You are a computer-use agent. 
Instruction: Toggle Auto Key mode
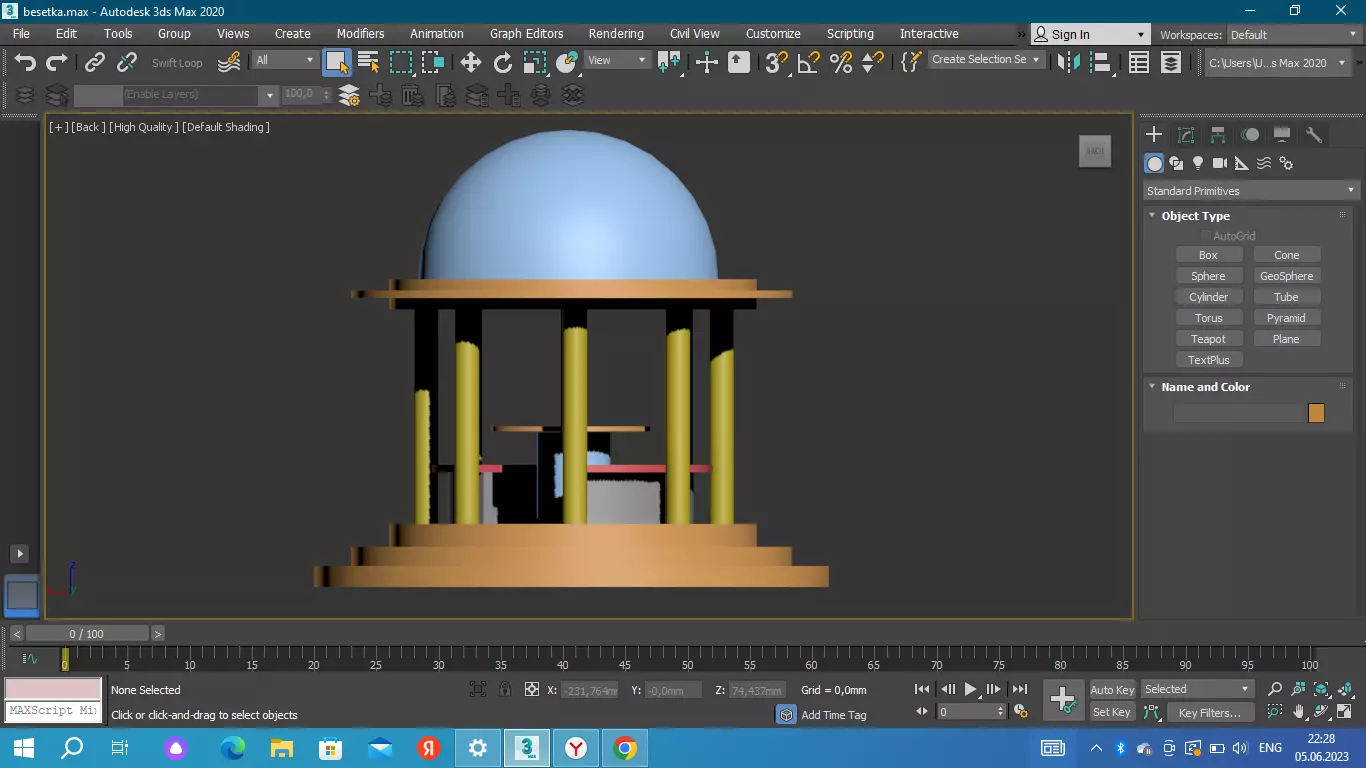[1112, 690]
